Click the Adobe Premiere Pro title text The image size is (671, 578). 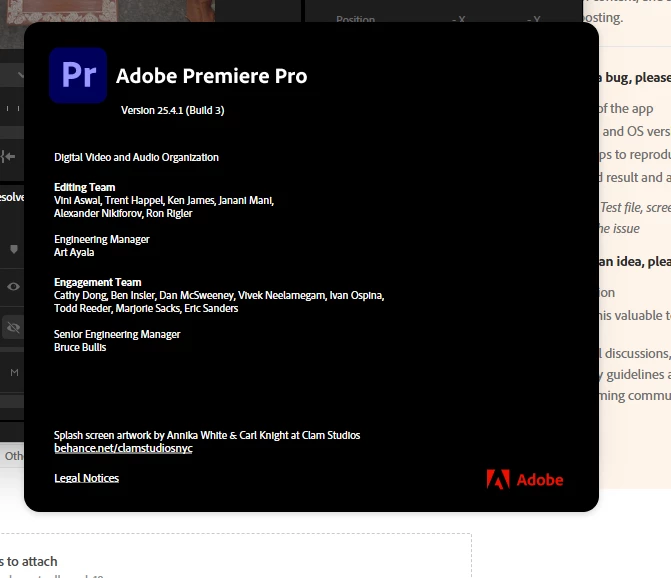[x=211, y=76]
